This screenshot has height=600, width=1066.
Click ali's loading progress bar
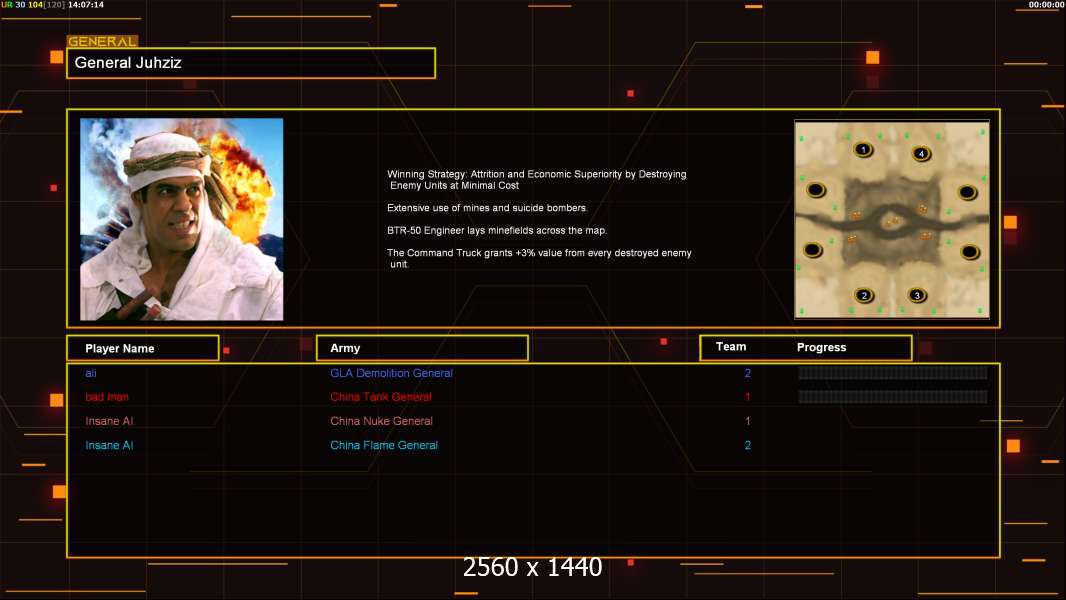tap(893, 372)
